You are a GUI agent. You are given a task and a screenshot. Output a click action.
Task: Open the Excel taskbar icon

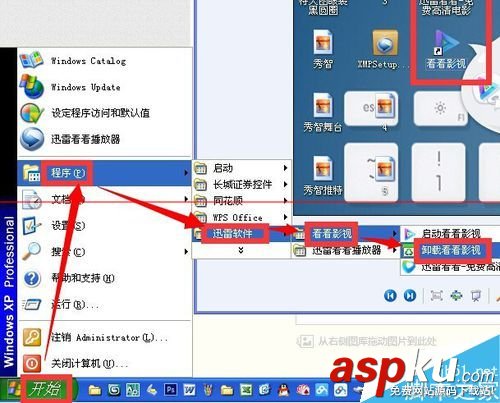(246, 390)
